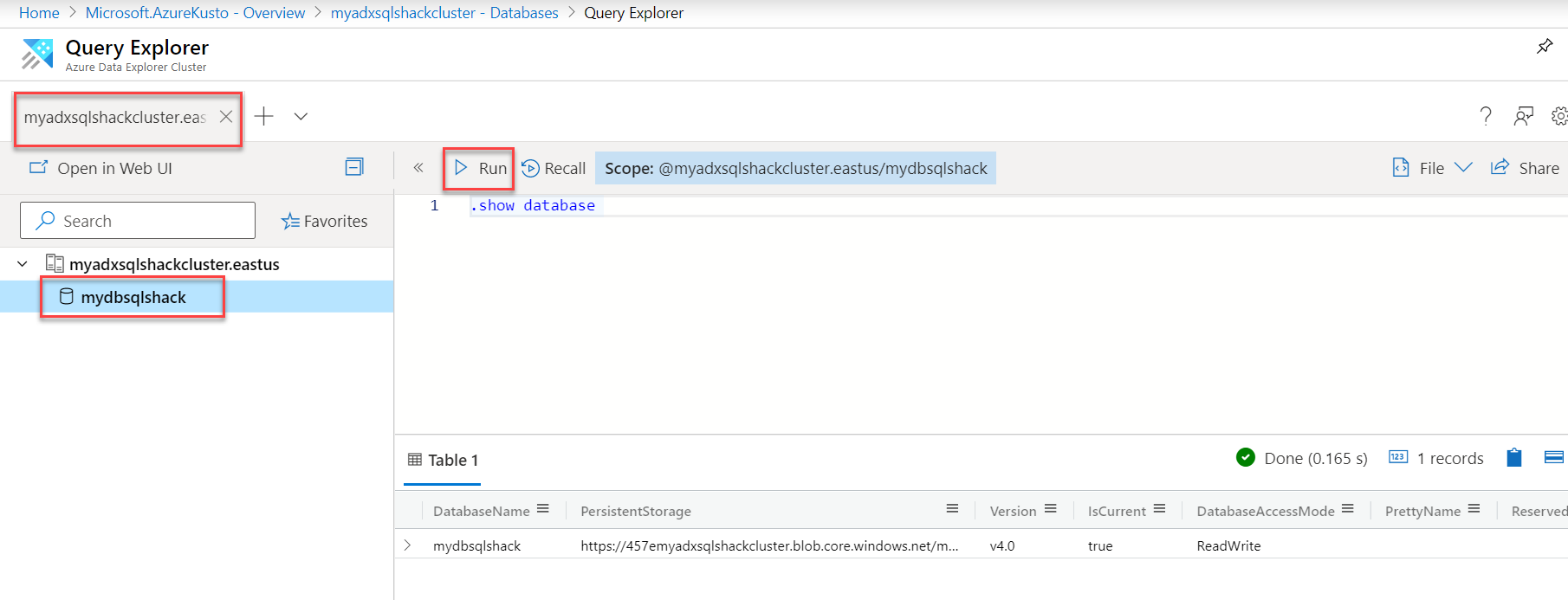Viewport: 1568px width, 600px height.
Task: Expand the File dropdown arrow
Action: [1463, 167]
